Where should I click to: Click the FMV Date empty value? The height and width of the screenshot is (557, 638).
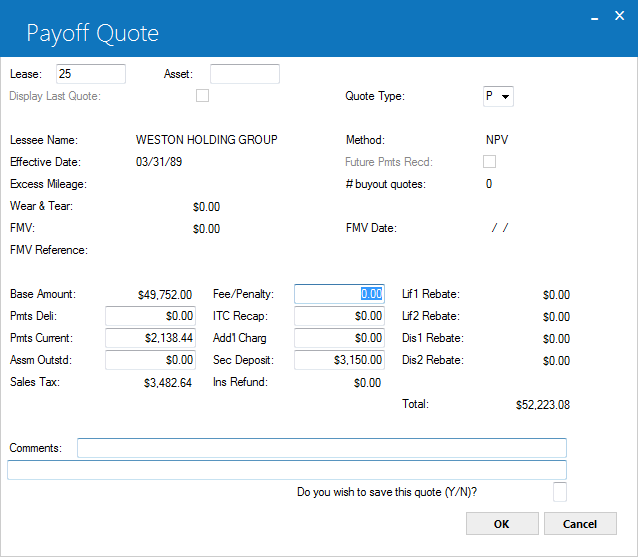pyautogui.click(x=500, y=228)
